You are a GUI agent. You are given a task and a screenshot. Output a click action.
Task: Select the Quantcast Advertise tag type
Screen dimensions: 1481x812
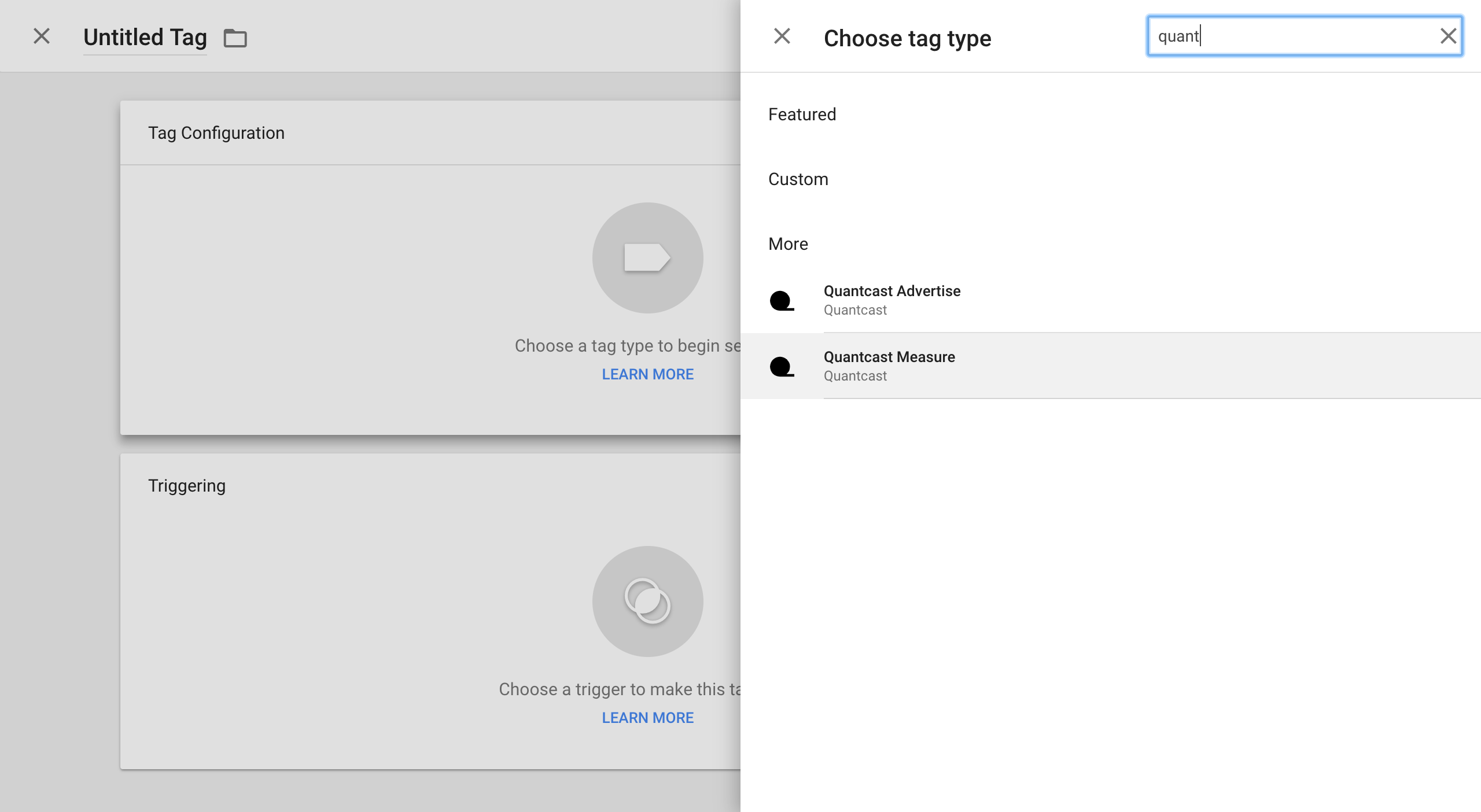(1111, 300)
